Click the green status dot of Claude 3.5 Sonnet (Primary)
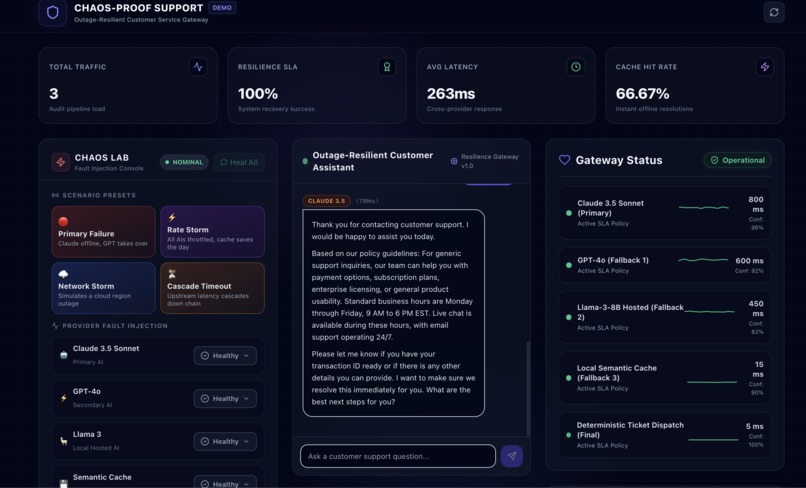The image size is (806, 488). coord(569,213)
